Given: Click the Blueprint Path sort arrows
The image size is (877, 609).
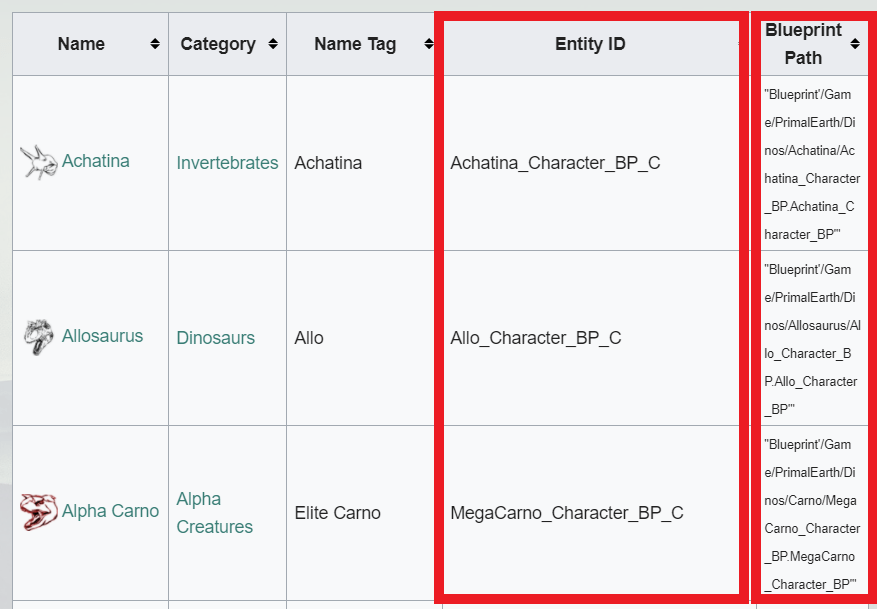Looking at the screenshot, I should 855,44.
